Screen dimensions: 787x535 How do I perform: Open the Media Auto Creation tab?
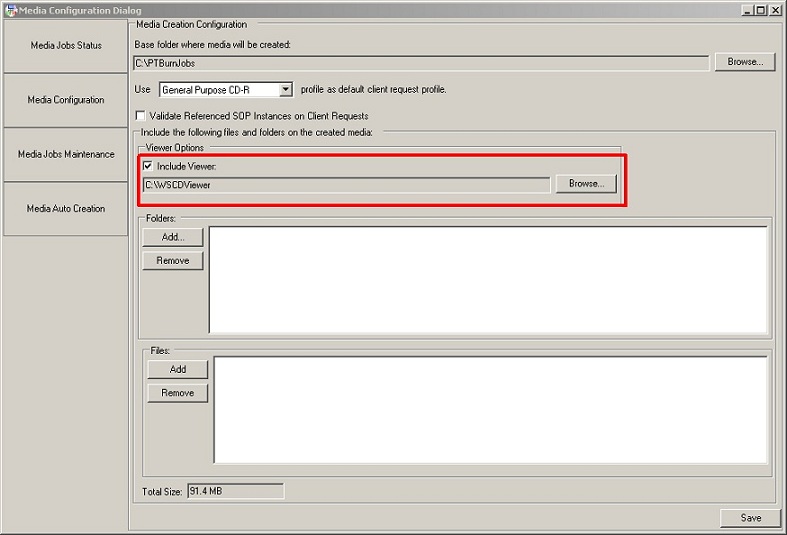[x=66, y=209]
